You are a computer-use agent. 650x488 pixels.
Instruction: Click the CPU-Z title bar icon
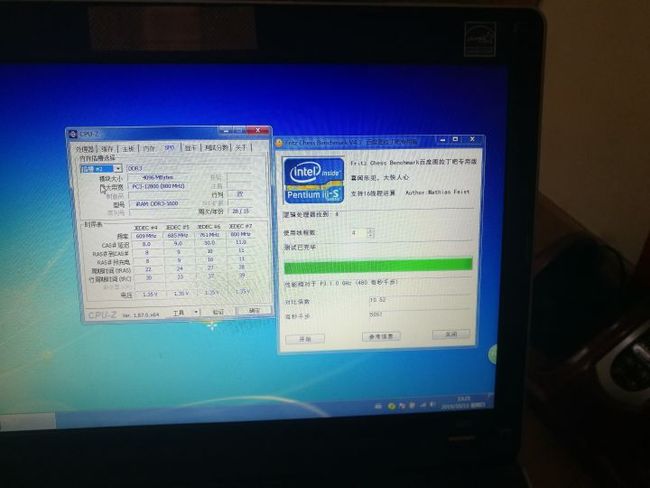(73, 134)
